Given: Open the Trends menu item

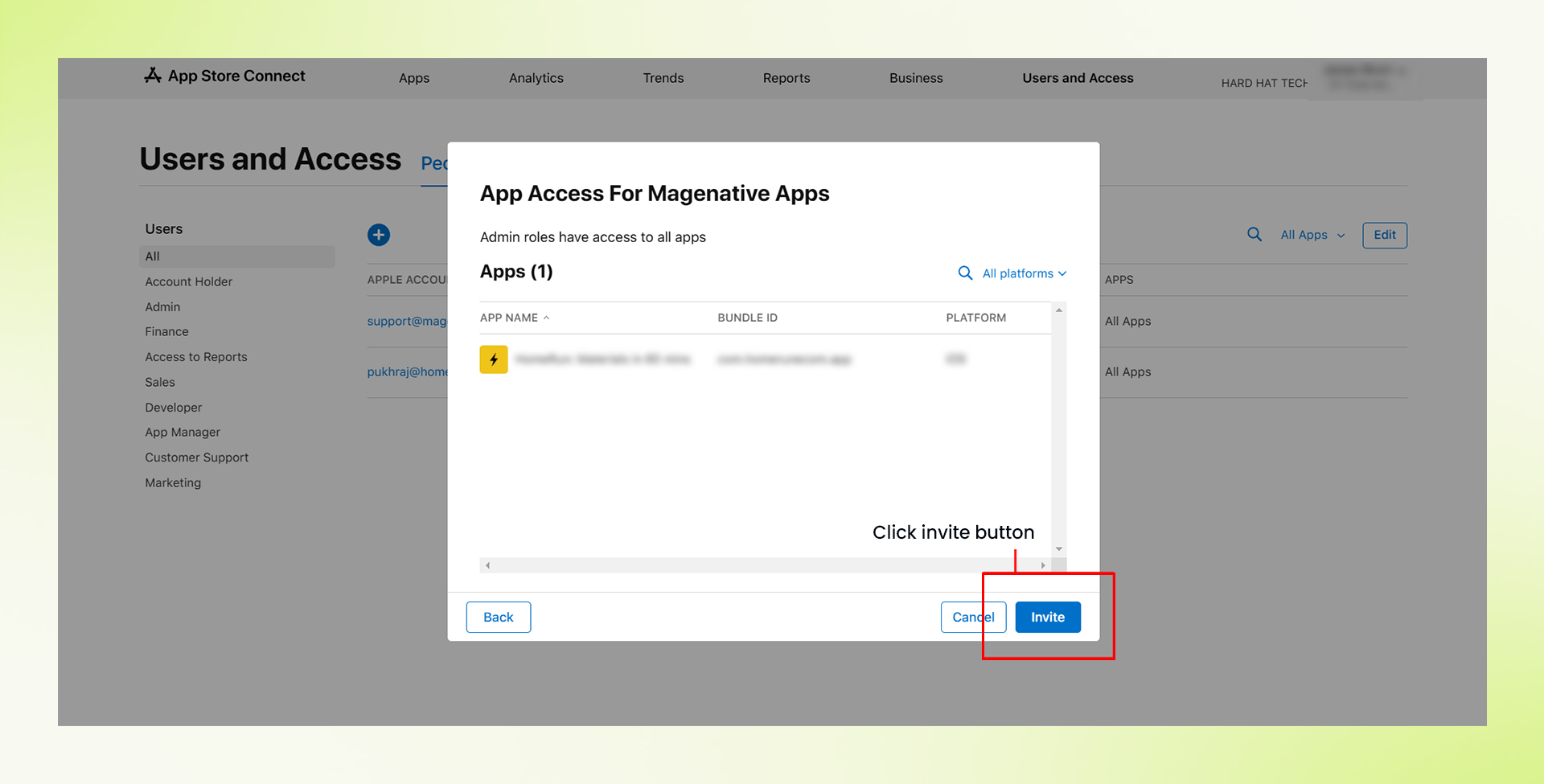Looking at the screenshot, I should tap(663, 78).
